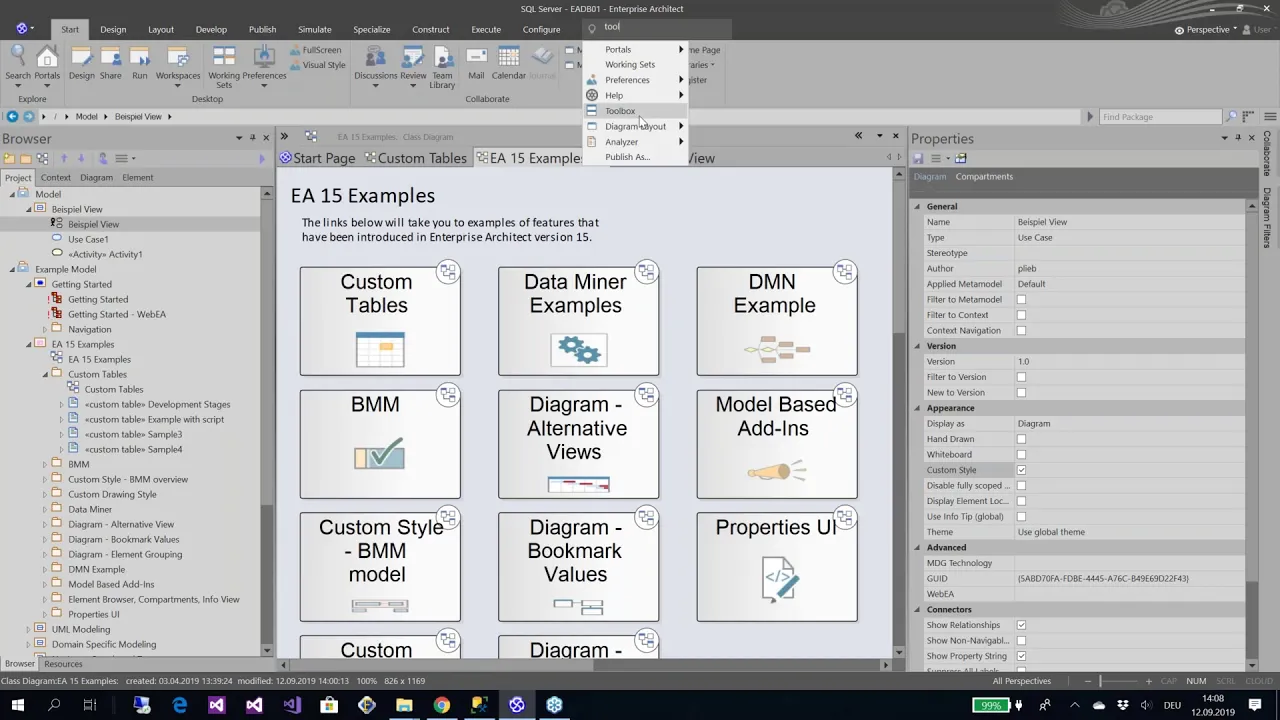Collapse the Connectors properties section

(917, 609)
